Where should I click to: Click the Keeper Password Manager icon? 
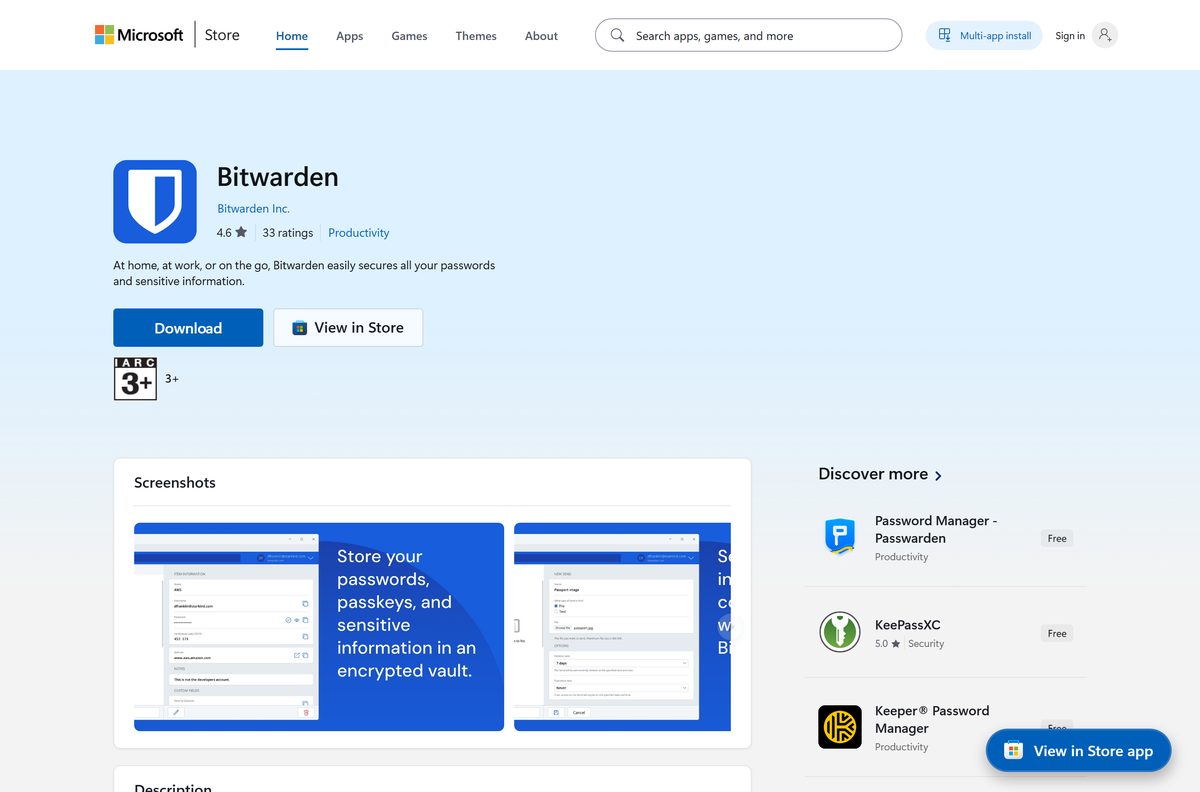(x=840, y=727)
